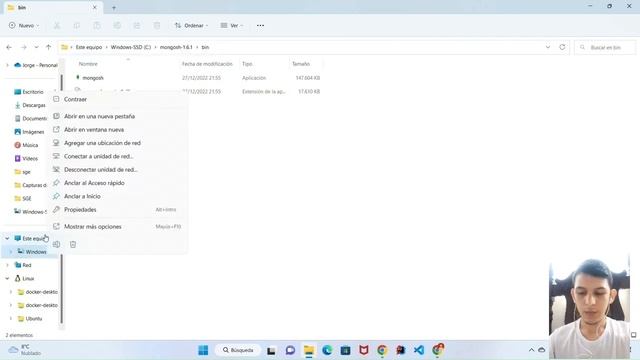
Task: Click the Cut scissors icon
Action: tap(57, 25)
